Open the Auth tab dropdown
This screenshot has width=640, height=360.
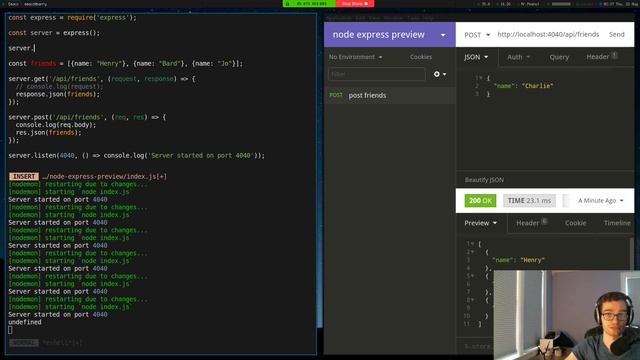click(x=518, y=57)
